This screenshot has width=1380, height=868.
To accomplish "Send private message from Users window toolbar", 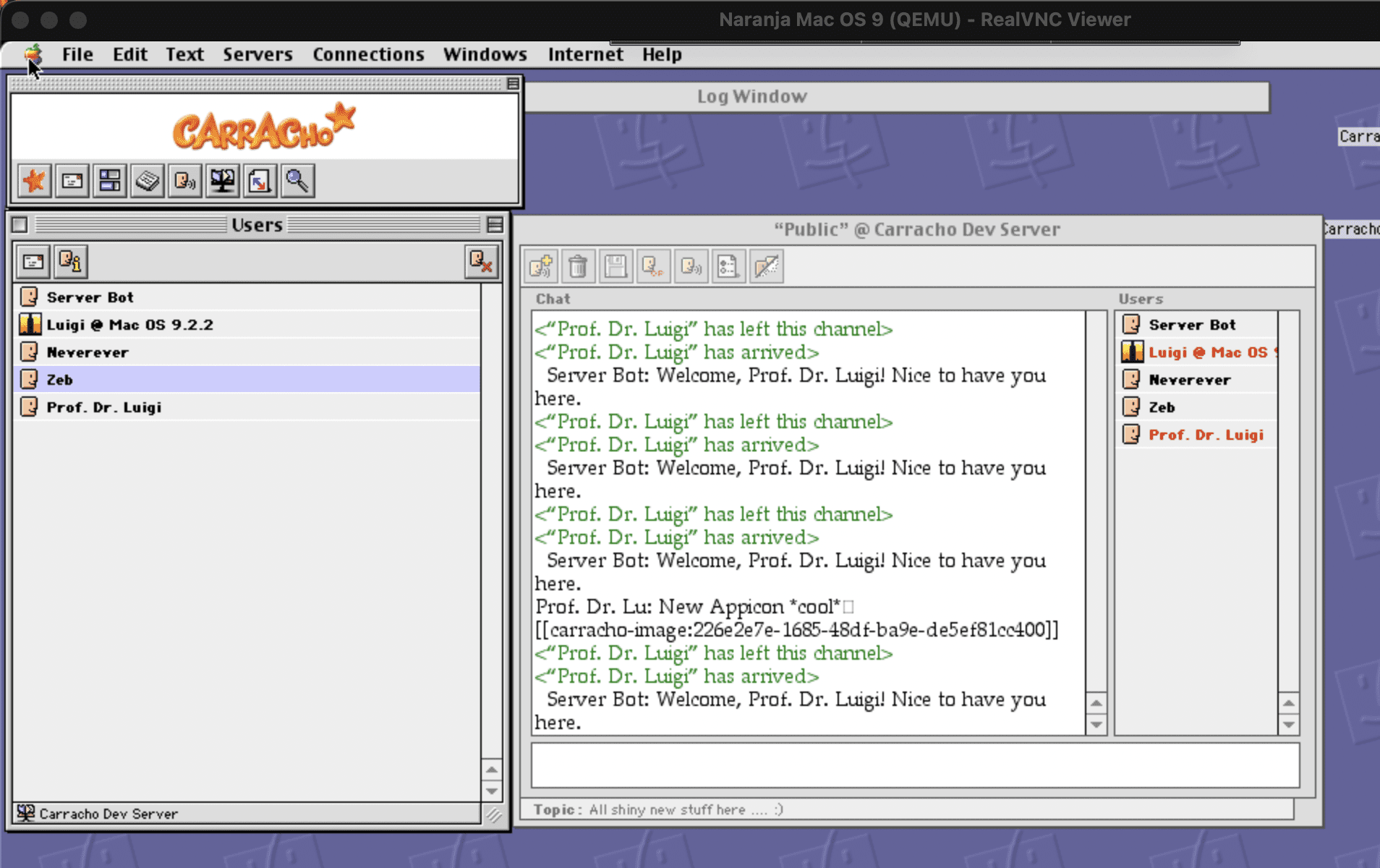I will point(33,262).
